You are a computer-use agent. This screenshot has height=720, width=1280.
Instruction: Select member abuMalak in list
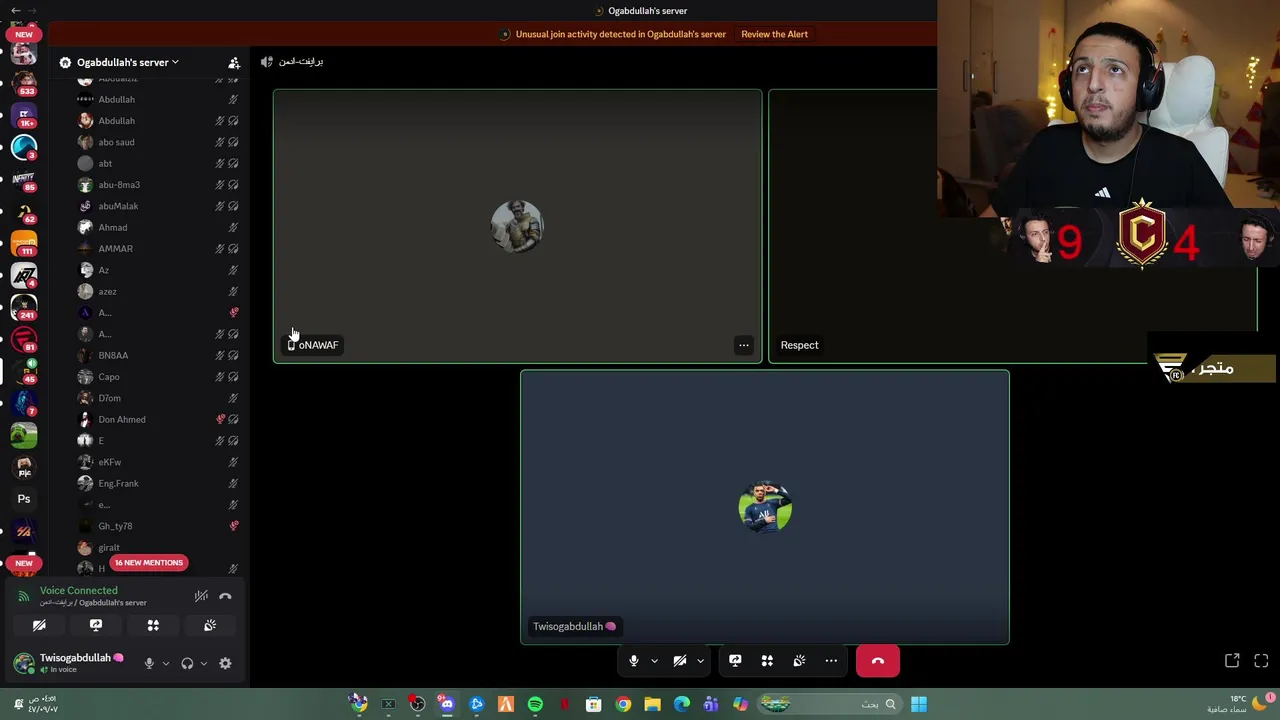point(158,206)
